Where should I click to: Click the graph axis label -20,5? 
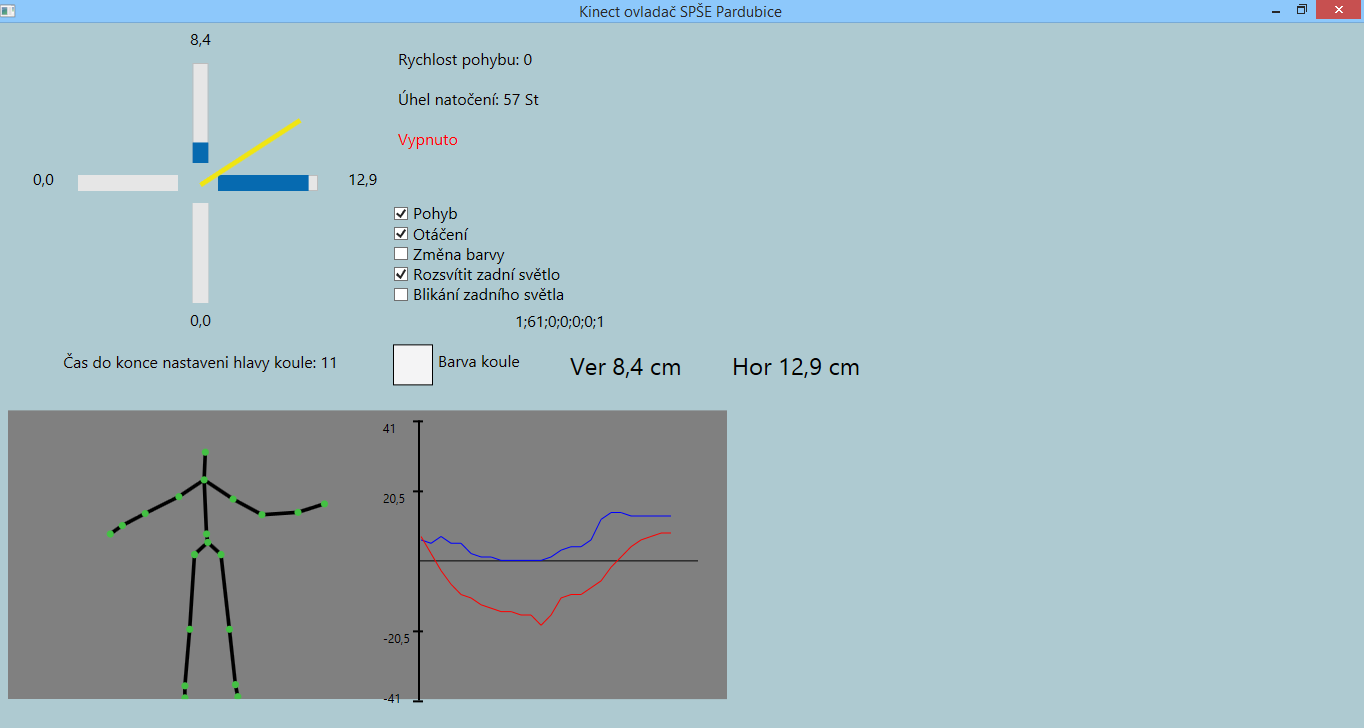coord(397,638)
